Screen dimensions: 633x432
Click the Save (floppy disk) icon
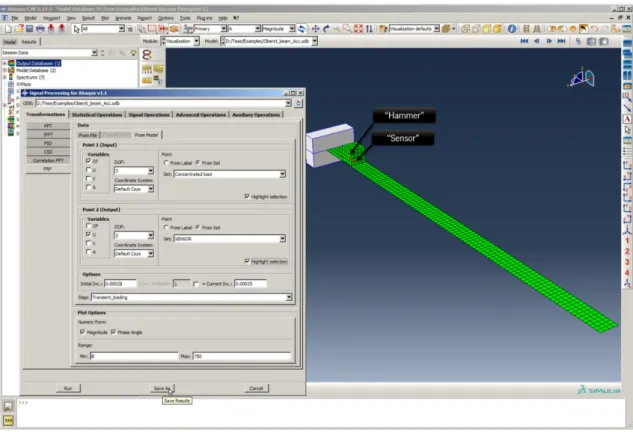tap(29, 29)
